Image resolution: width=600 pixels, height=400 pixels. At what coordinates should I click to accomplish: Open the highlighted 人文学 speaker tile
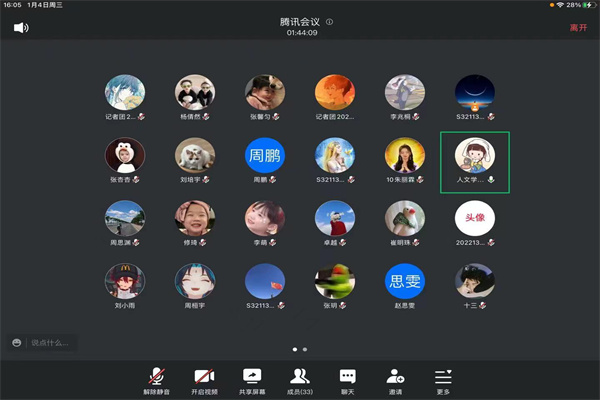pos(475,161)
